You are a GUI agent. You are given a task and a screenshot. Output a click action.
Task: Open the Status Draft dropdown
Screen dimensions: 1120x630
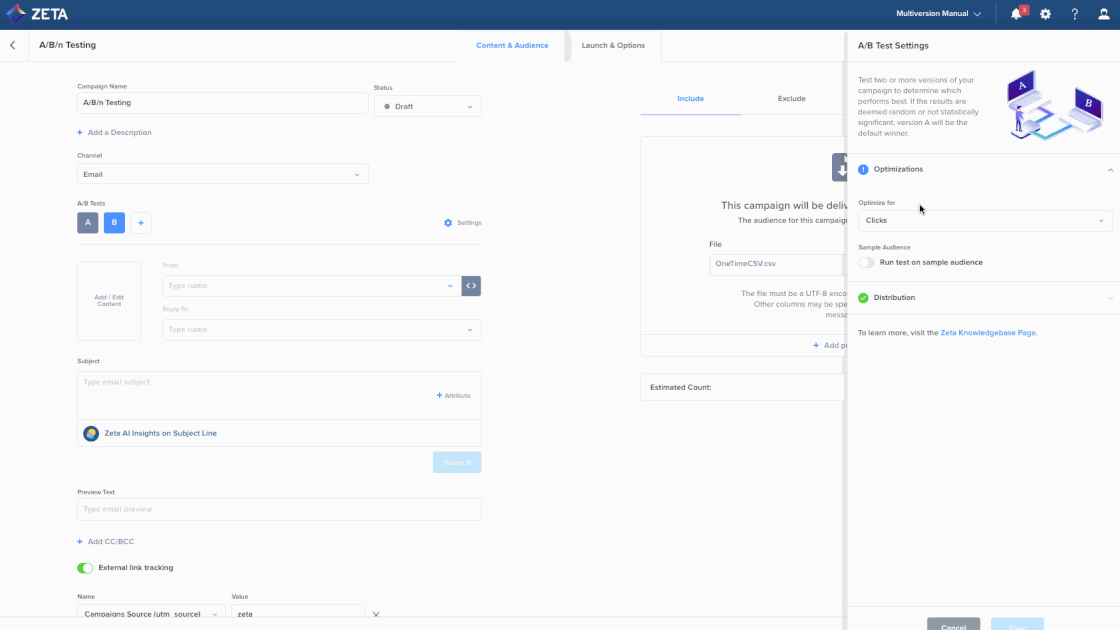(427, 106)
